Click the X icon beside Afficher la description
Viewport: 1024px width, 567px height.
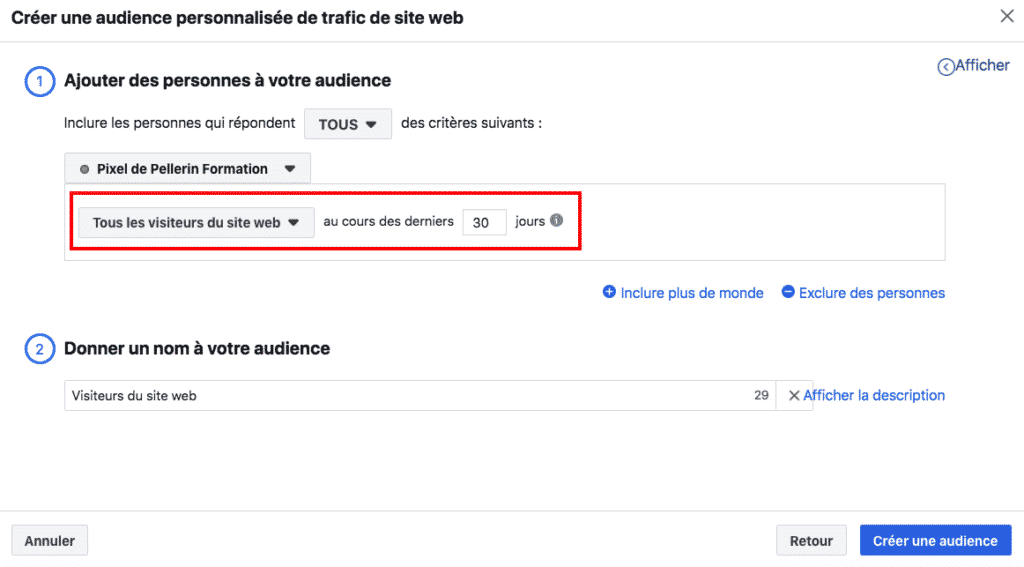click(x=794, y=396)
